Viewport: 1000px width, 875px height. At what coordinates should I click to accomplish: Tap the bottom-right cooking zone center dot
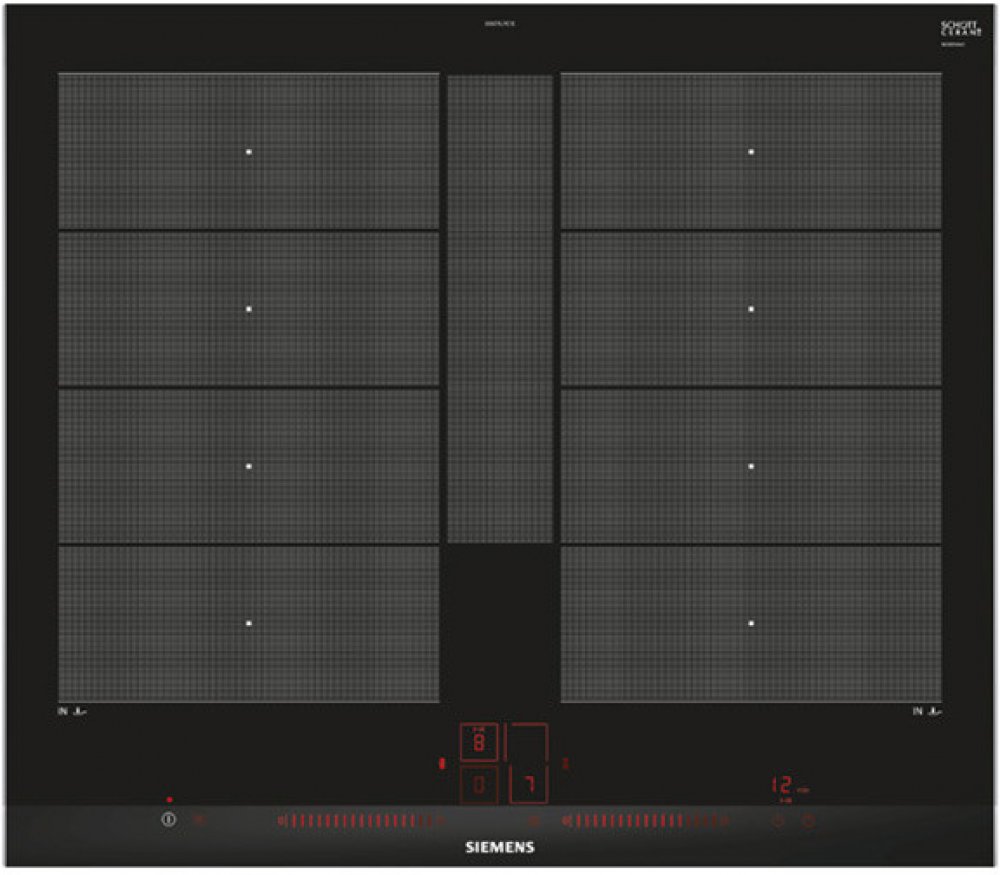751,623
